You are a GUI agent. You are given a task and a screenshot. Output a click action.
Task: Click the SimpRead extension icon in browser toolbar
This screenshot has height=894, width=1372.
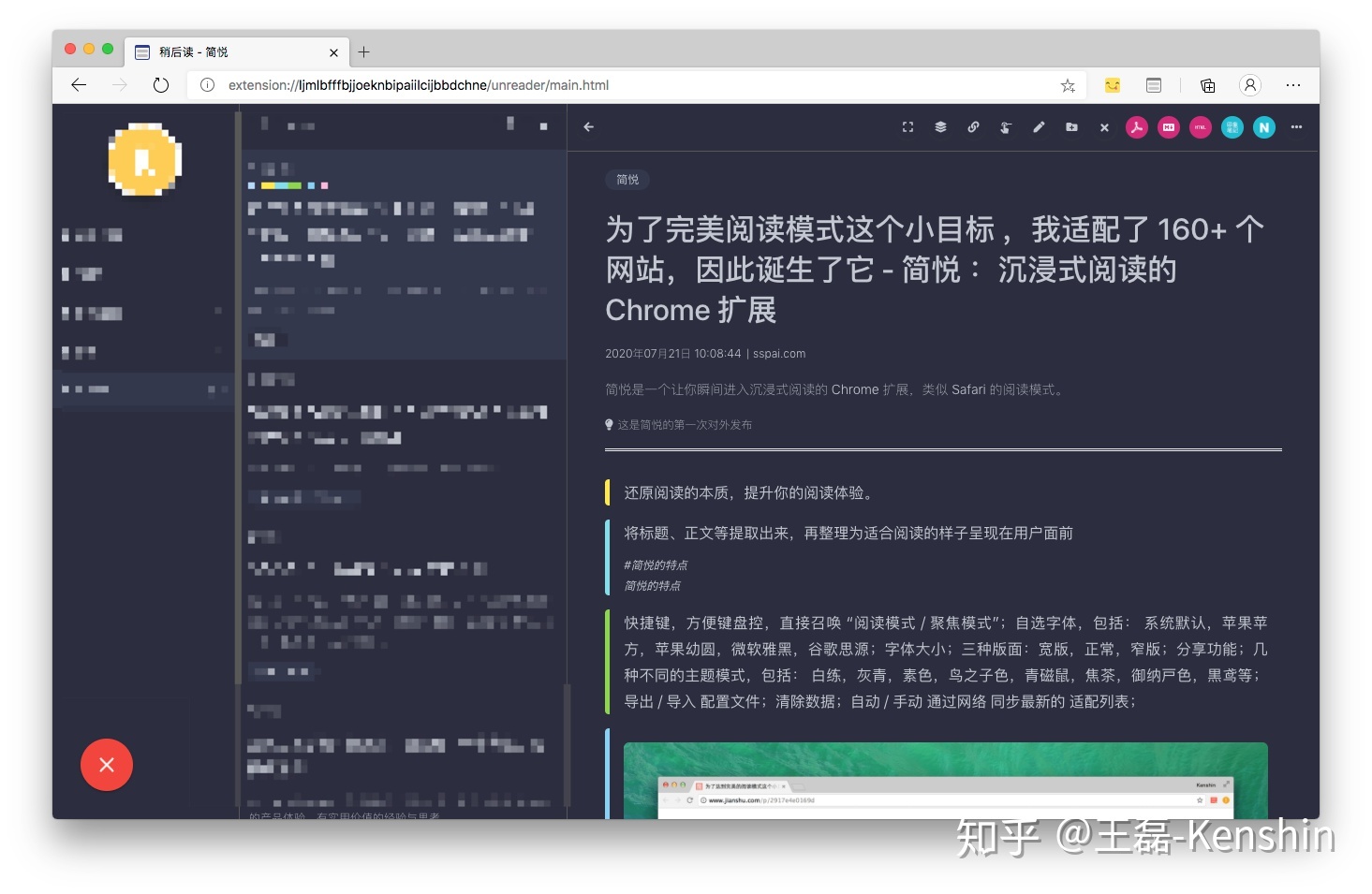(1154, 85)
